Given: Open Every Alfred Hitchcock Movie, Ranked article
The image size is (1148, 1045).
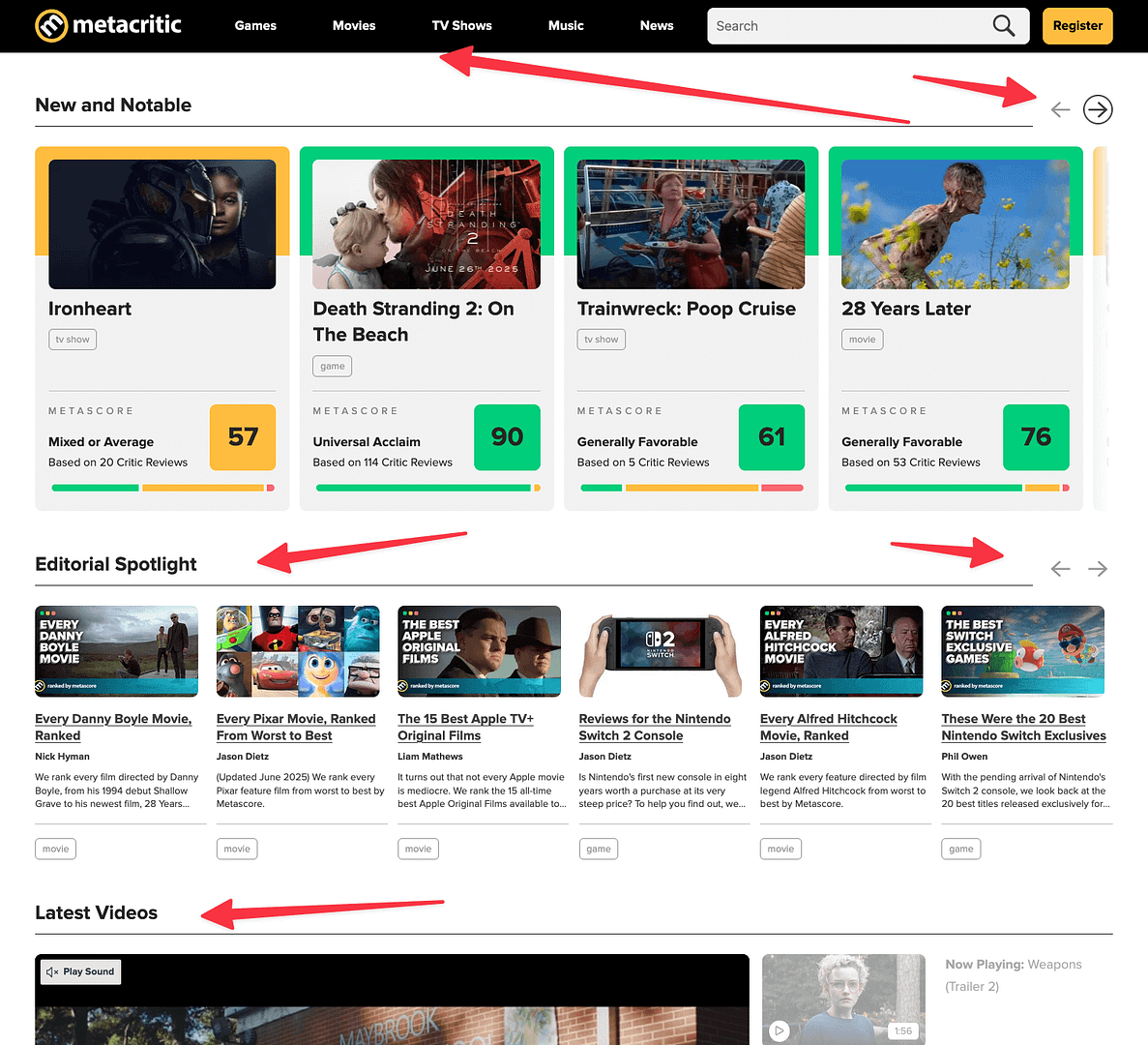Looking at the screenshot, I should pyautogui.click(x=828, y=728).
